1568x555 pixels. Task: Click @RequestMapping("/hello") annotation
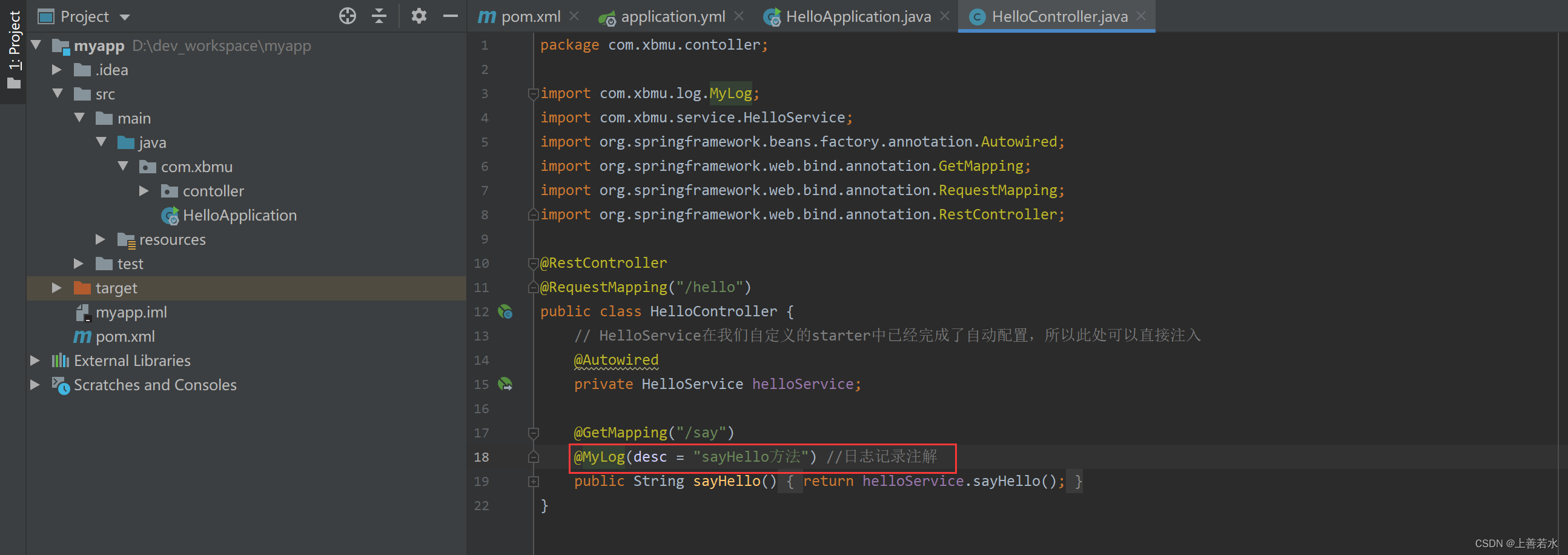tap(646, 287)
